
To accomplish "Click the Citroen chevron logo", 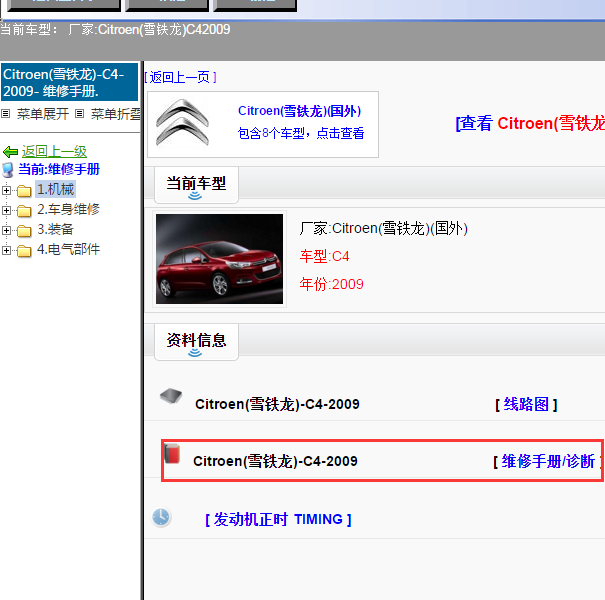I will [x=182, y=123].
